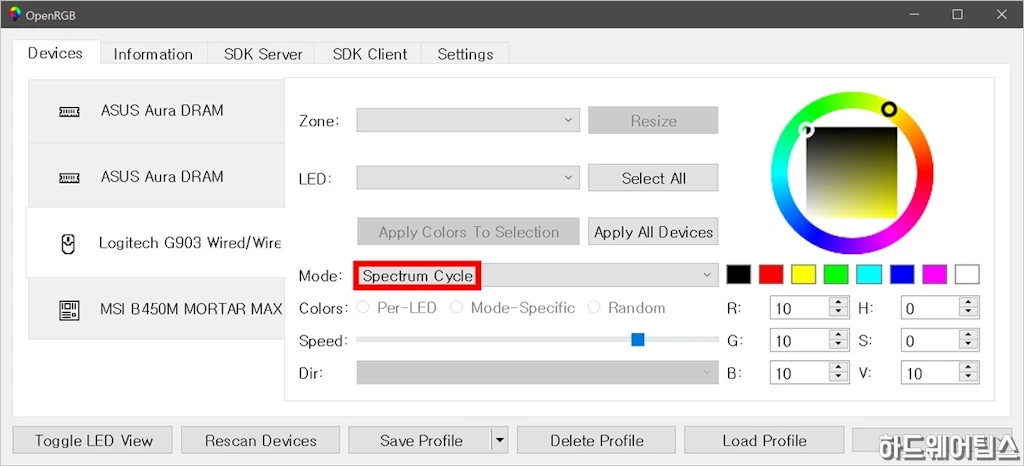The height and width of the screenshot is (466, 1024).
Task: Click the MSI B450M MORTAR MAX motherboard icon
Action: pyautogui.click(x=69, y=309)
